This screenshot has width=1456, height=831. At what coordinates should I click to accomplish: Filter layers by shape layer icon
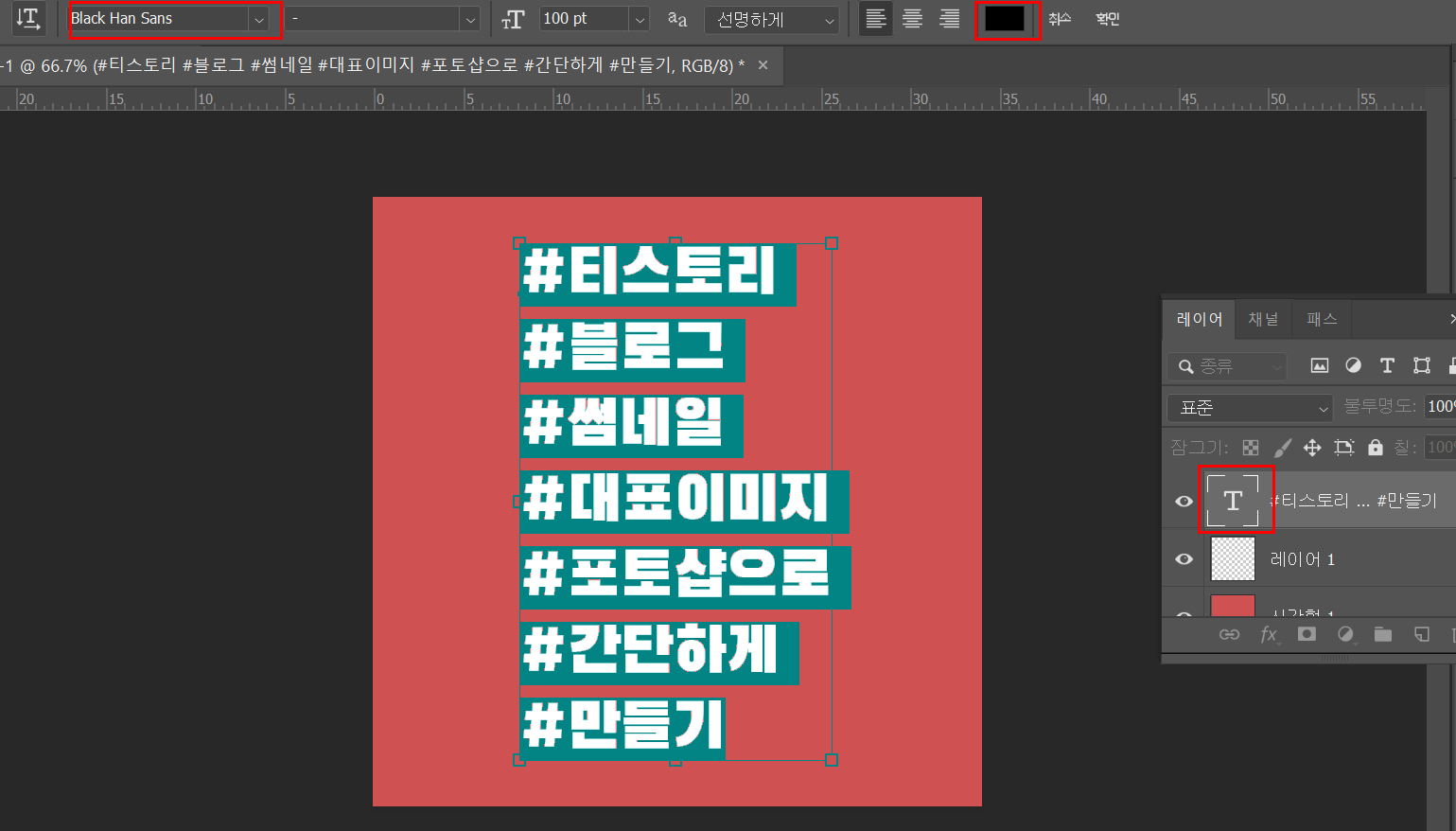tap(1421, 365)
